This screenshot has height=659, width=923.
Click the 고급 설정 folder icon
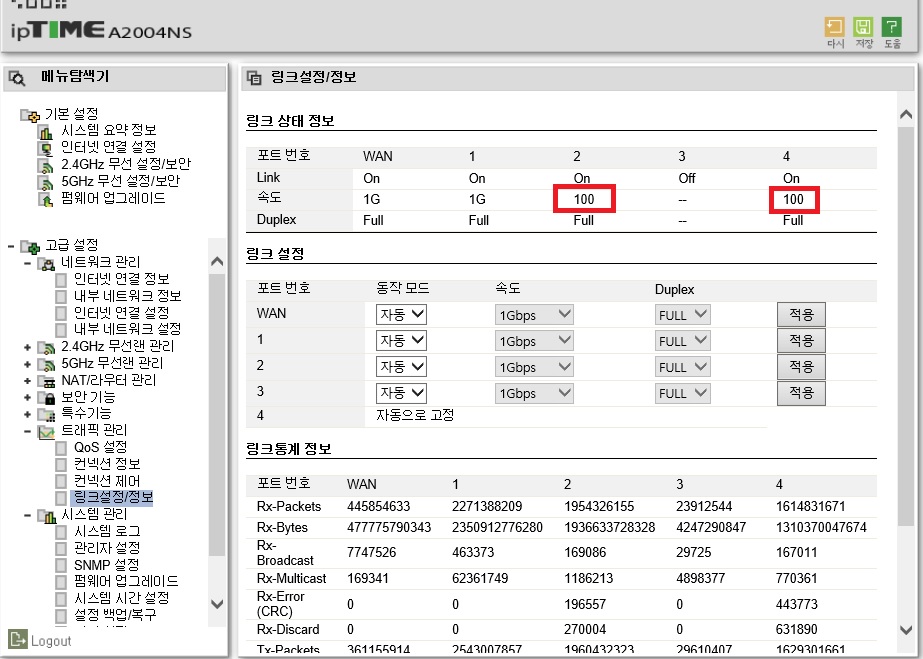(x=30, y=246)
